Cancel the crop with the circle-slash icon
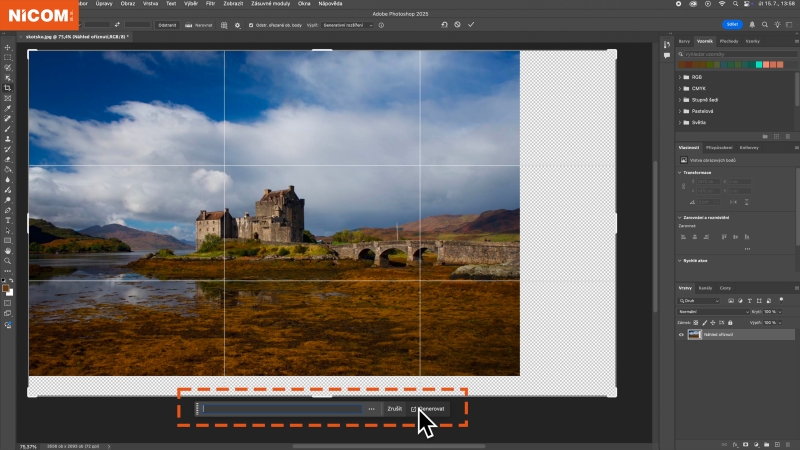This screenshot has height=450, width=800. [x=458, y=24]
